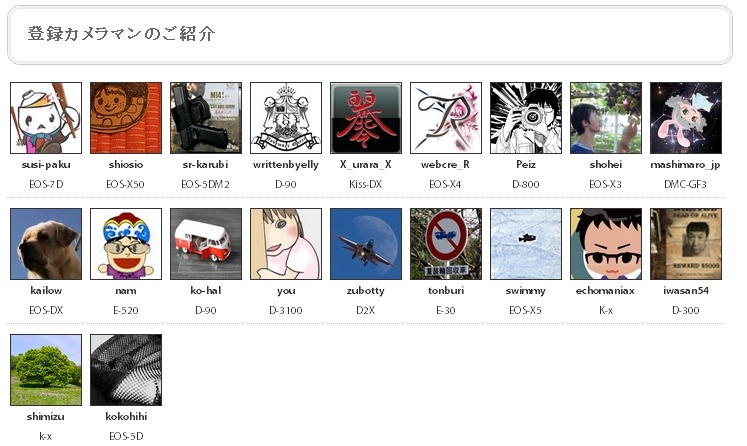This screenshot has height=446, width=747.
Task: Click the Labrador dog avatar for kailow
Action: (46, 243)
